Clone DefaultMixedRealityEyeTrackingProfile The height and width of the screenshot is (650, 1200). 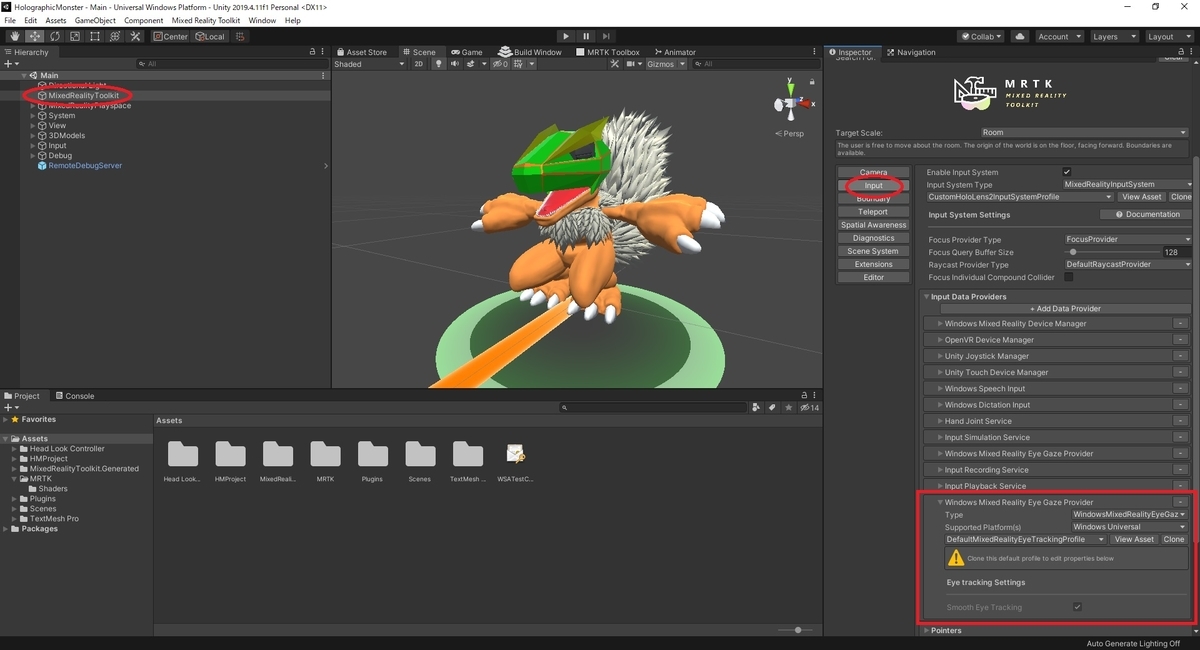(x=1174, y=539)
